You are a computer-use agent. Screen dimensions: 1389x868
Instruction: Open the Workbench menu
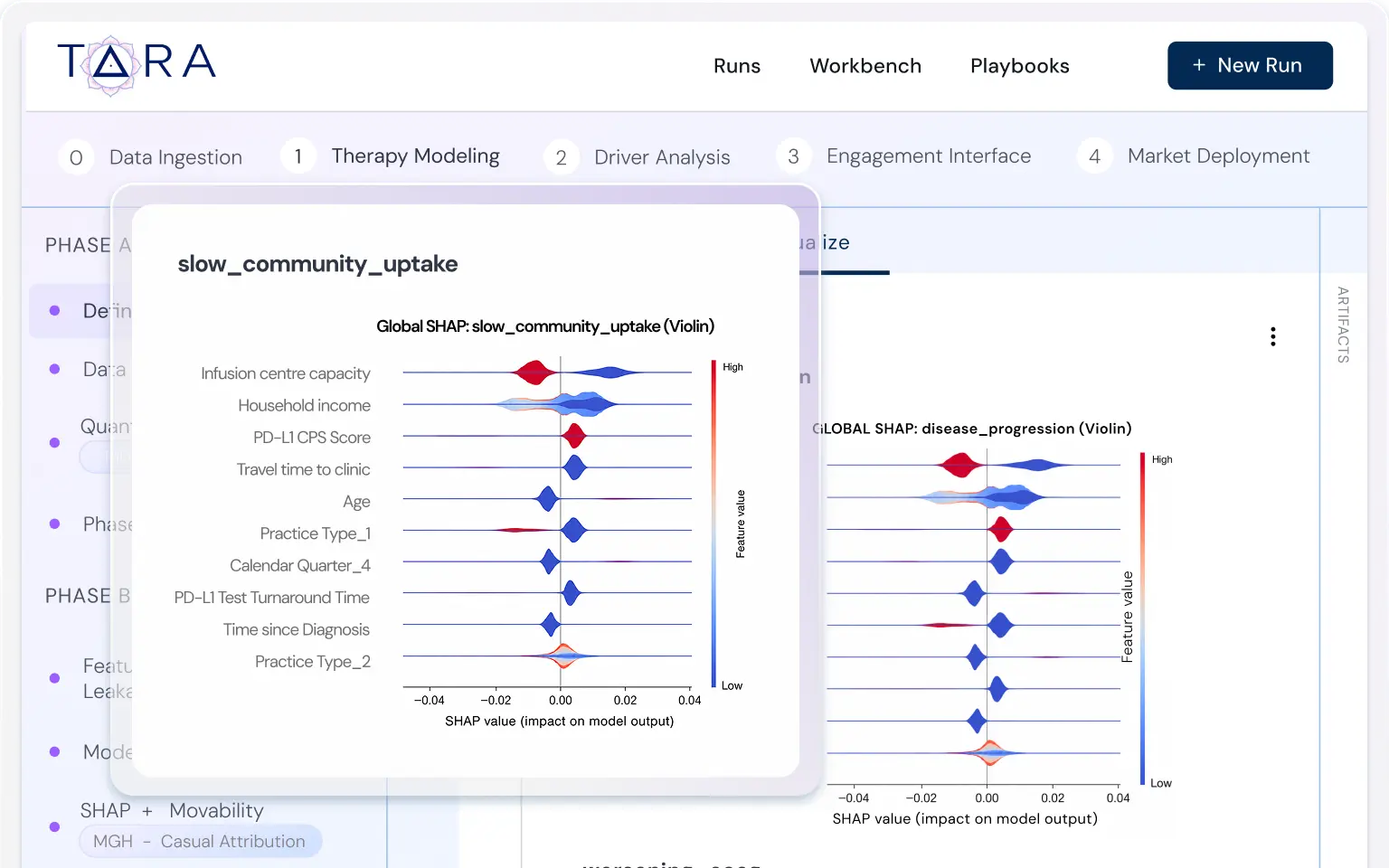pos(865,66)
